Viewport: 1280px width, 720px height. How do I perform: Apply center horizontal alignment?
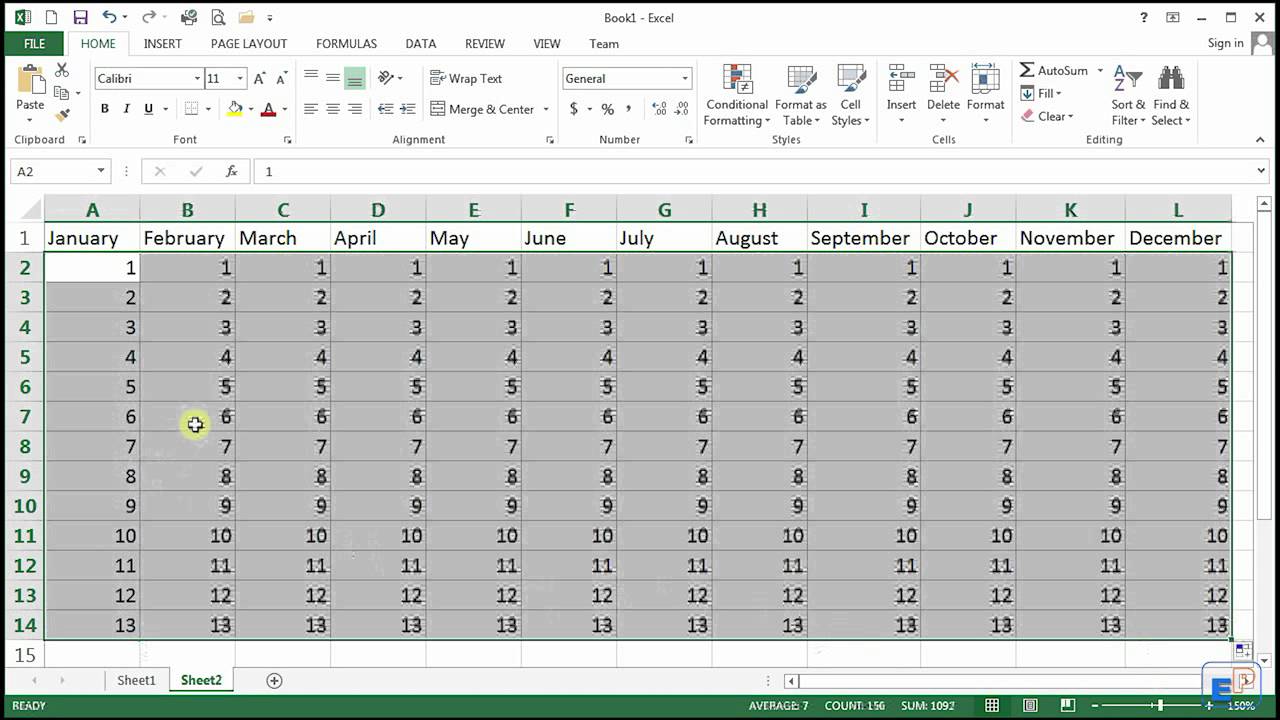[x=333, y=109]
